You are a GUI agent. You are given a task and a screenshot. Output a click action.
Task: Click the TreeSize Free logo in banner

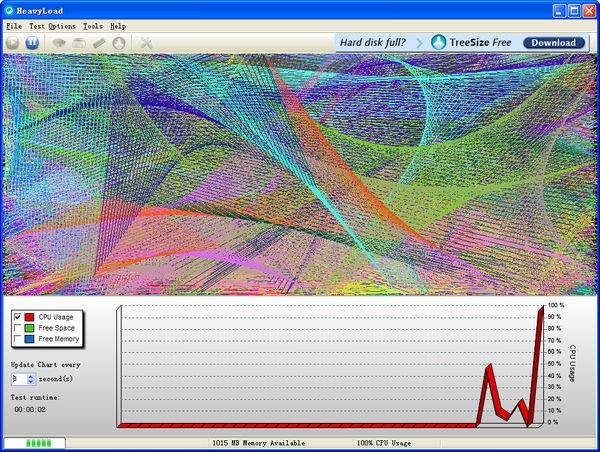(470, 42)
